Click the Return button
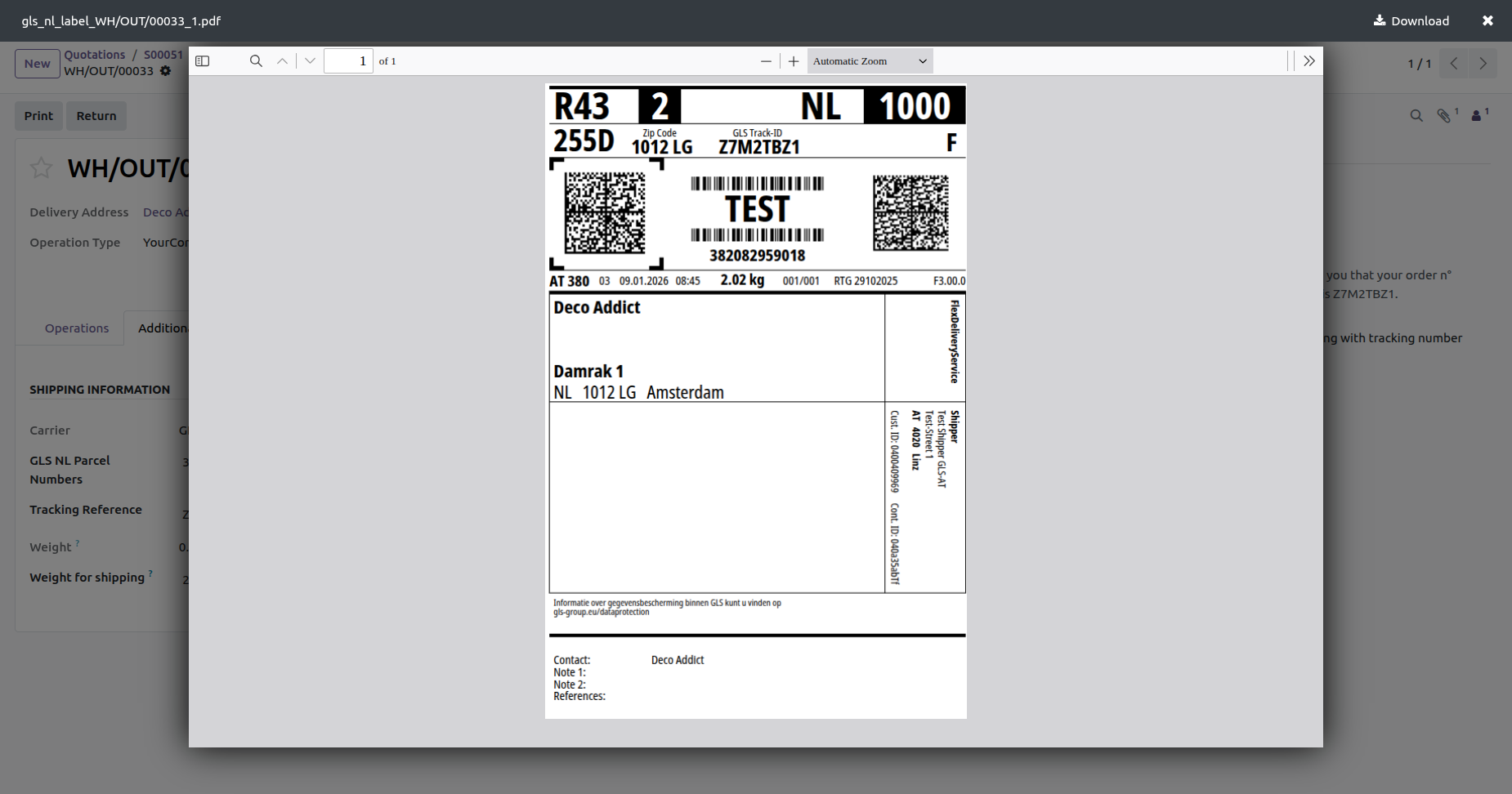1512x794 pixels. pos(96,116)
